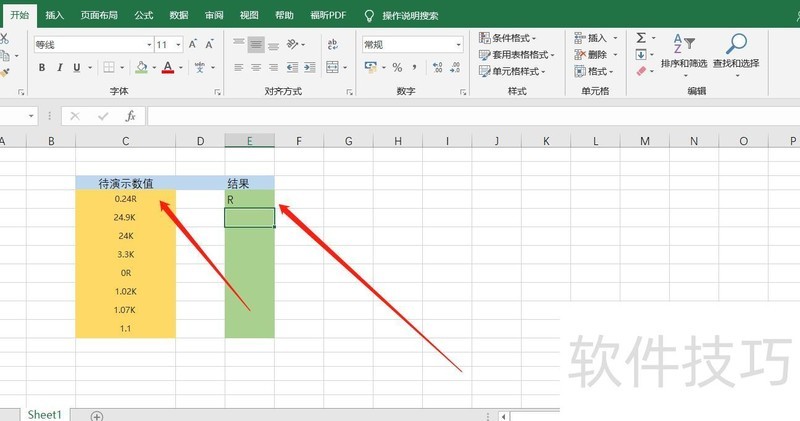The width and height of the screenshot is (800, 421).
Task: Align text left
Action: (x=239, y=67)
